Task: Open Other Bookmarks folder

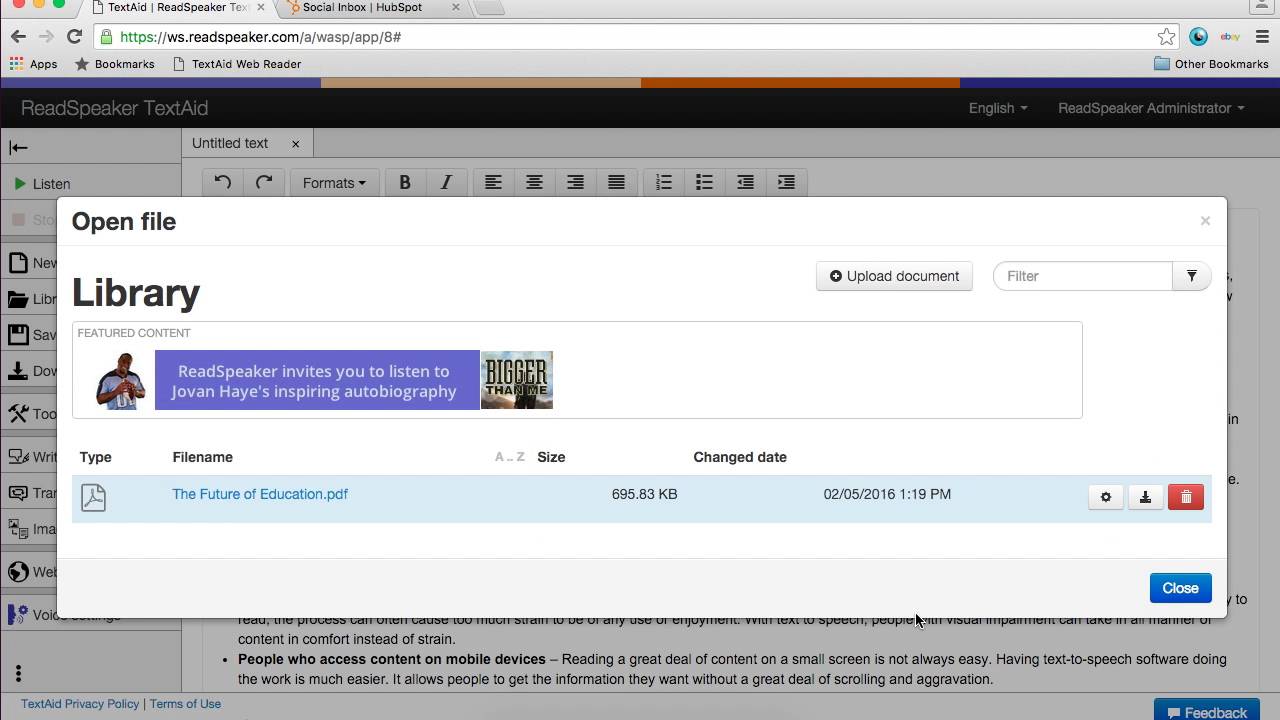Action: [x=1211, y=64]
